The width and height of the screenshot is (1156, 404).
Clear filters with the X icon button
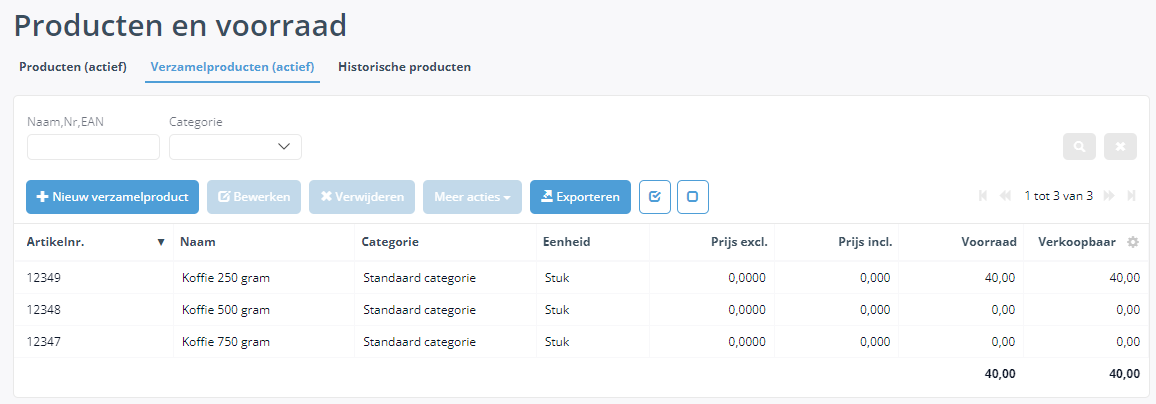(x=1121, y=147)
